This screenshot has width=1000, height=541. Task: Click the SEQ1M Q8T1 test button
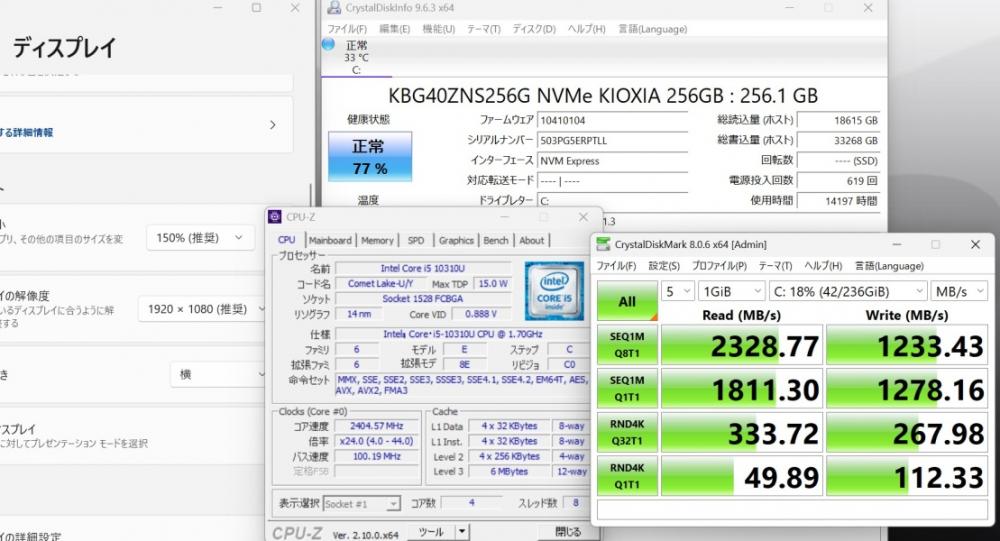(x=627, y=345)
